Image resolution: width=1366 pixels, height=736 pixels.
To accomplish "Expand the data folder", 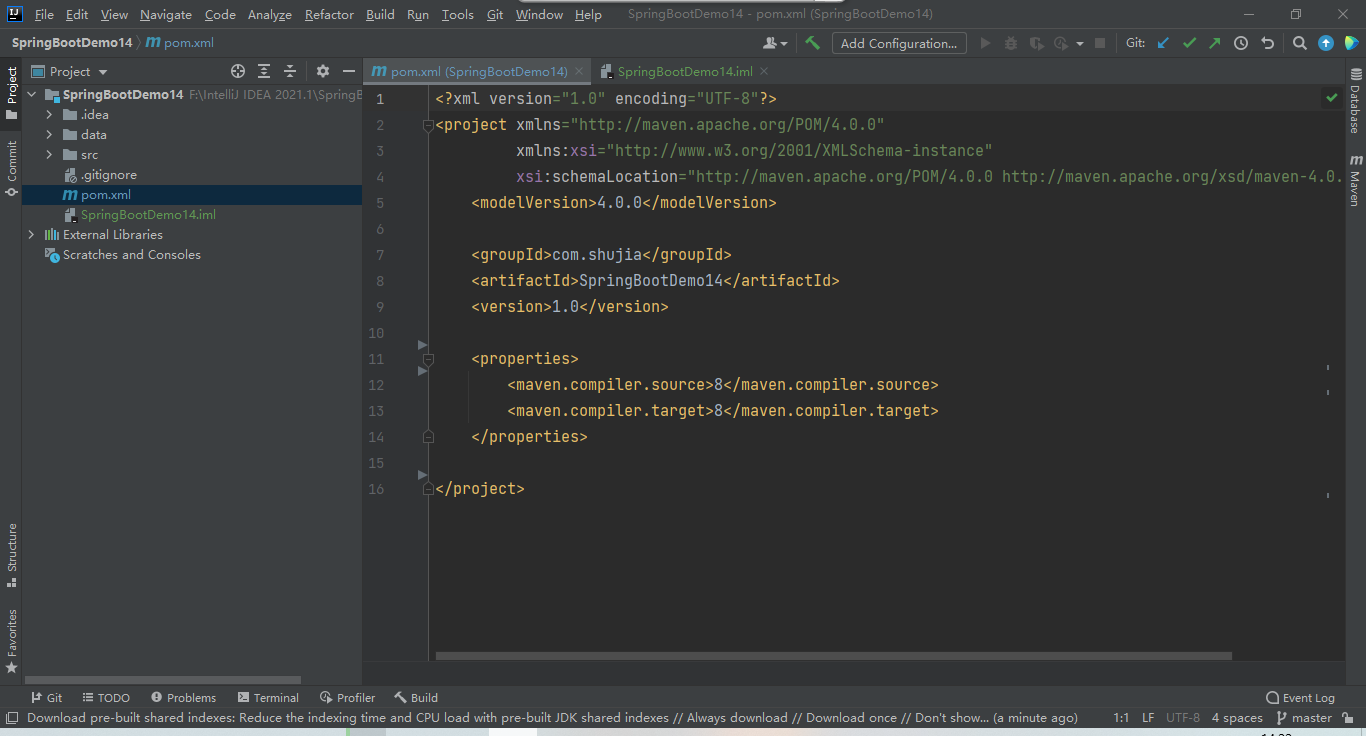I will 49,135.
